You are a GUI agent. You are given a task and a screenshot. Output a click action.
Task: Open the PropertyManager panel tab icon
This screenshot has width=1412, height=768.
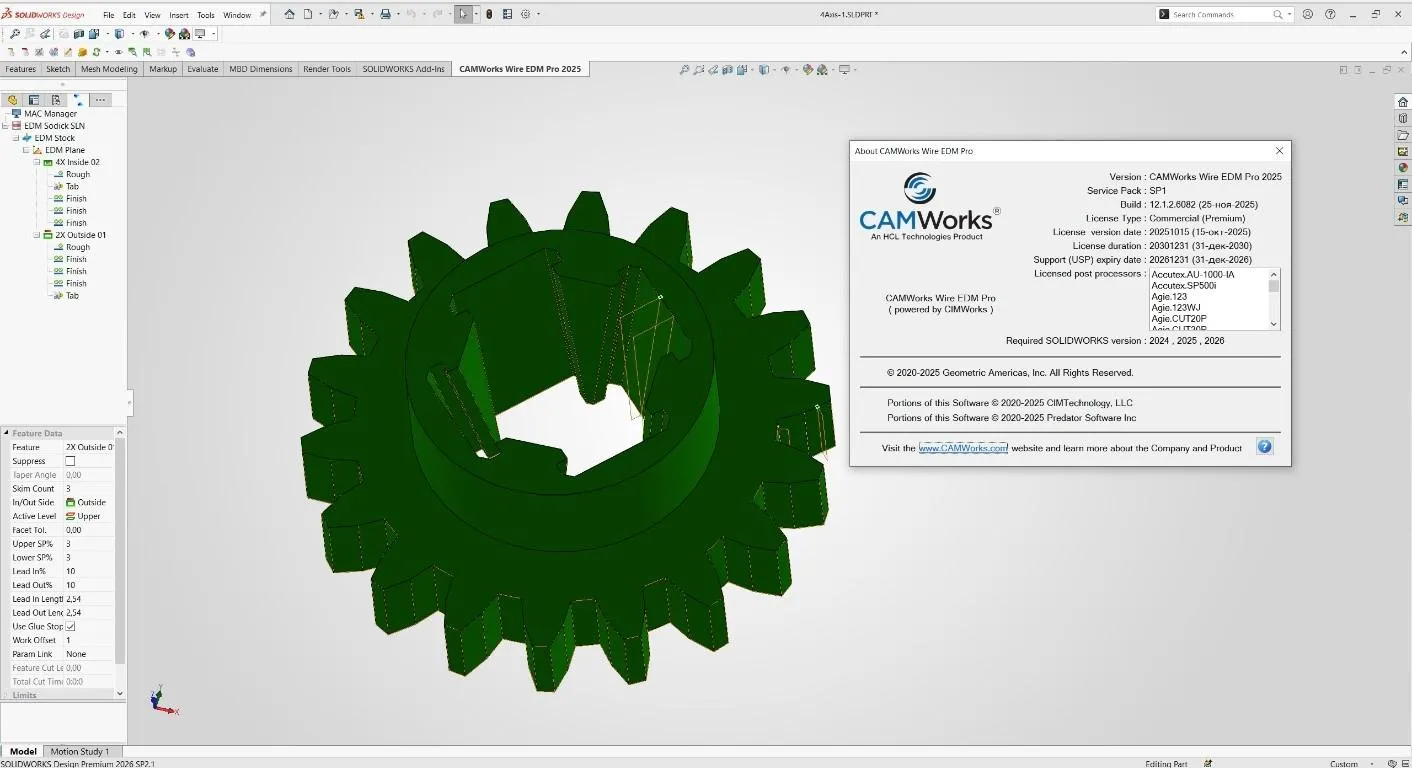(33, 100)
